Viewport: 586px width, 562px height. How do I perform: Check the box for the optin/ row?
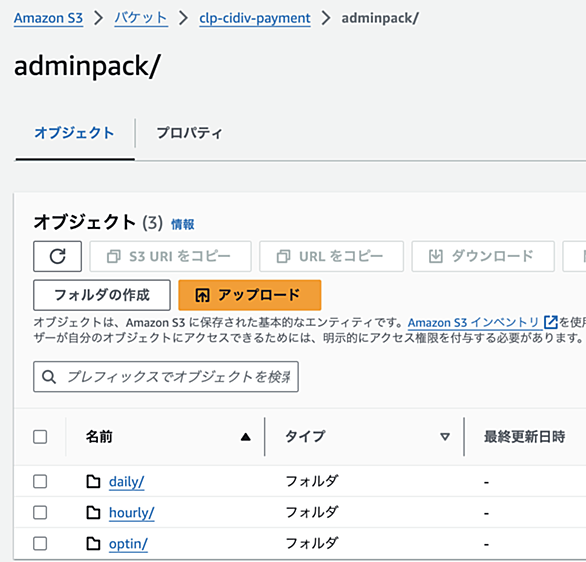(x=40, y=544)
